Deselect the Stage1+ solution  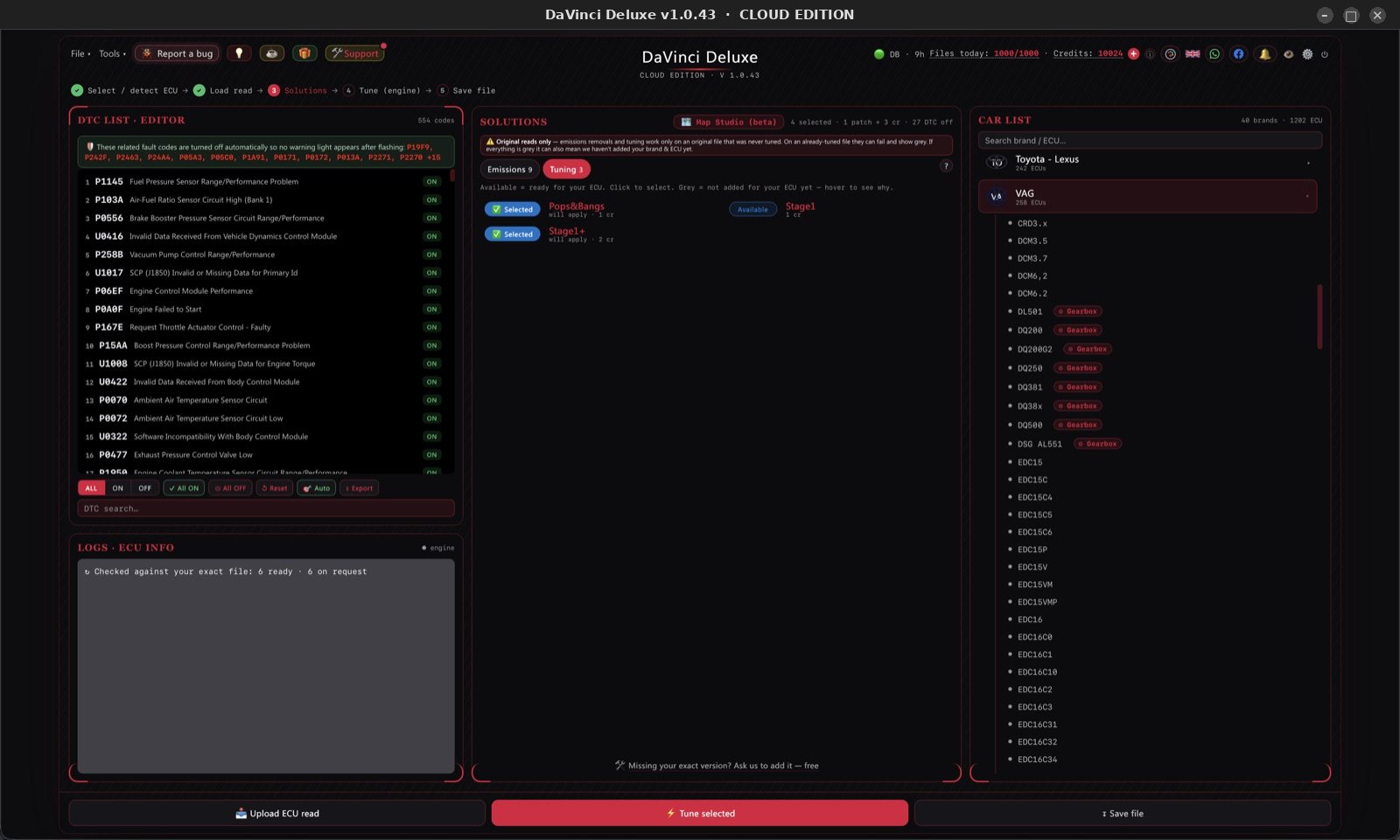(512, 234)
